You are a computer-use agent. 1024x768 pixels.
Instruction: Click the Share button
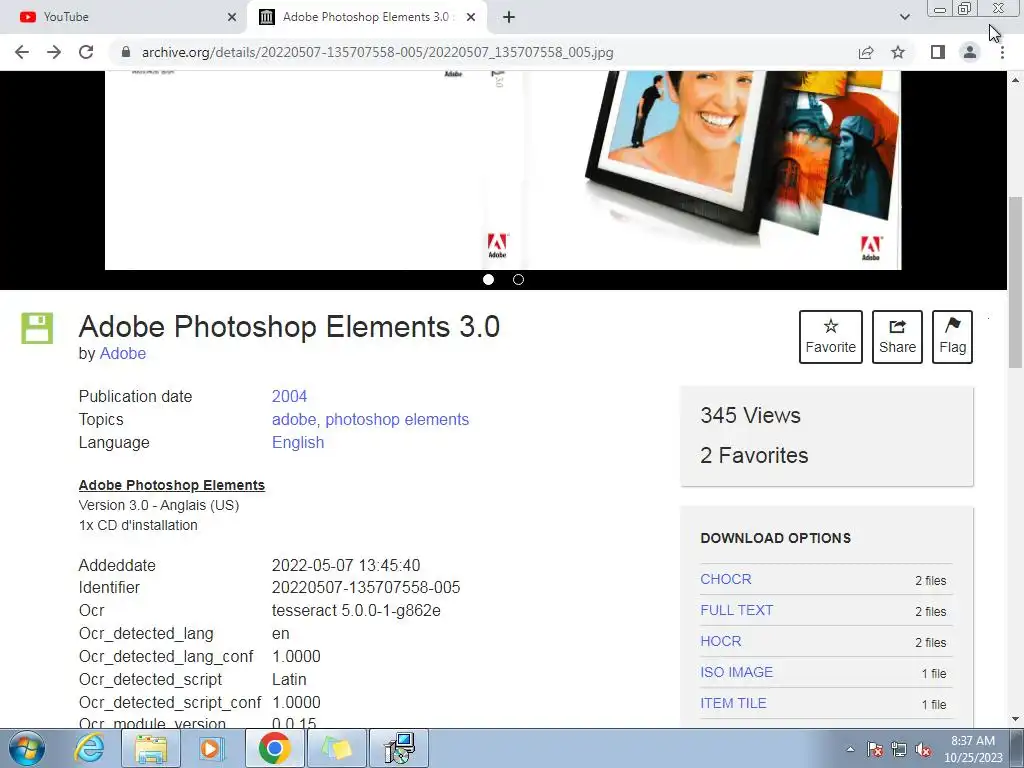pyautogui.click(x=897, y=337)
